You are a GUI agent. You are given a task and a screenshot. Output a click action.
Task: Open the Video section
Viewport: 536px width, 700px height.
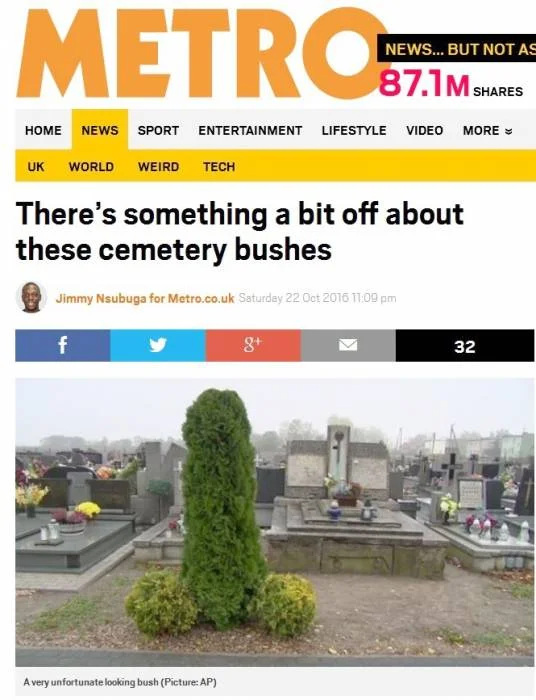pyautogui.click(x=424, y=130)
